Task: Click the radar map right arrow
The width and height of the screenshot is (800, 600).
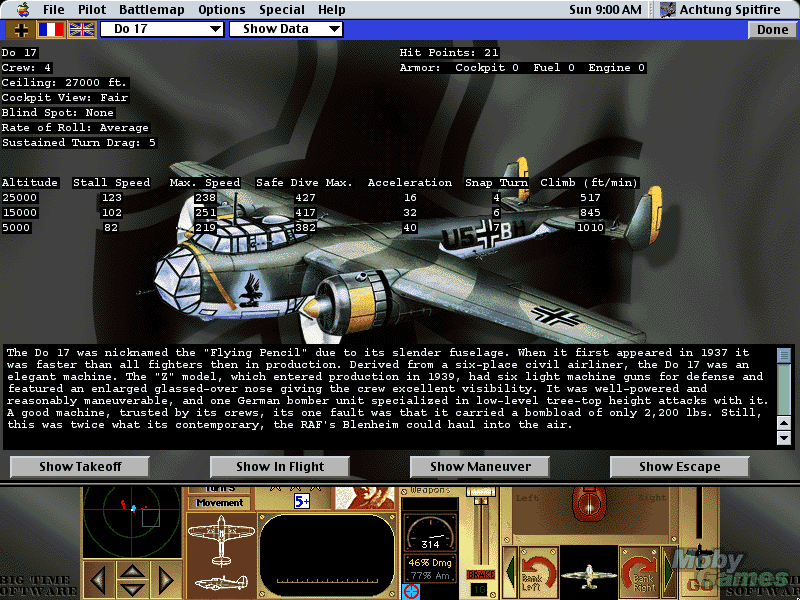Action: click(x=166, y=580)
